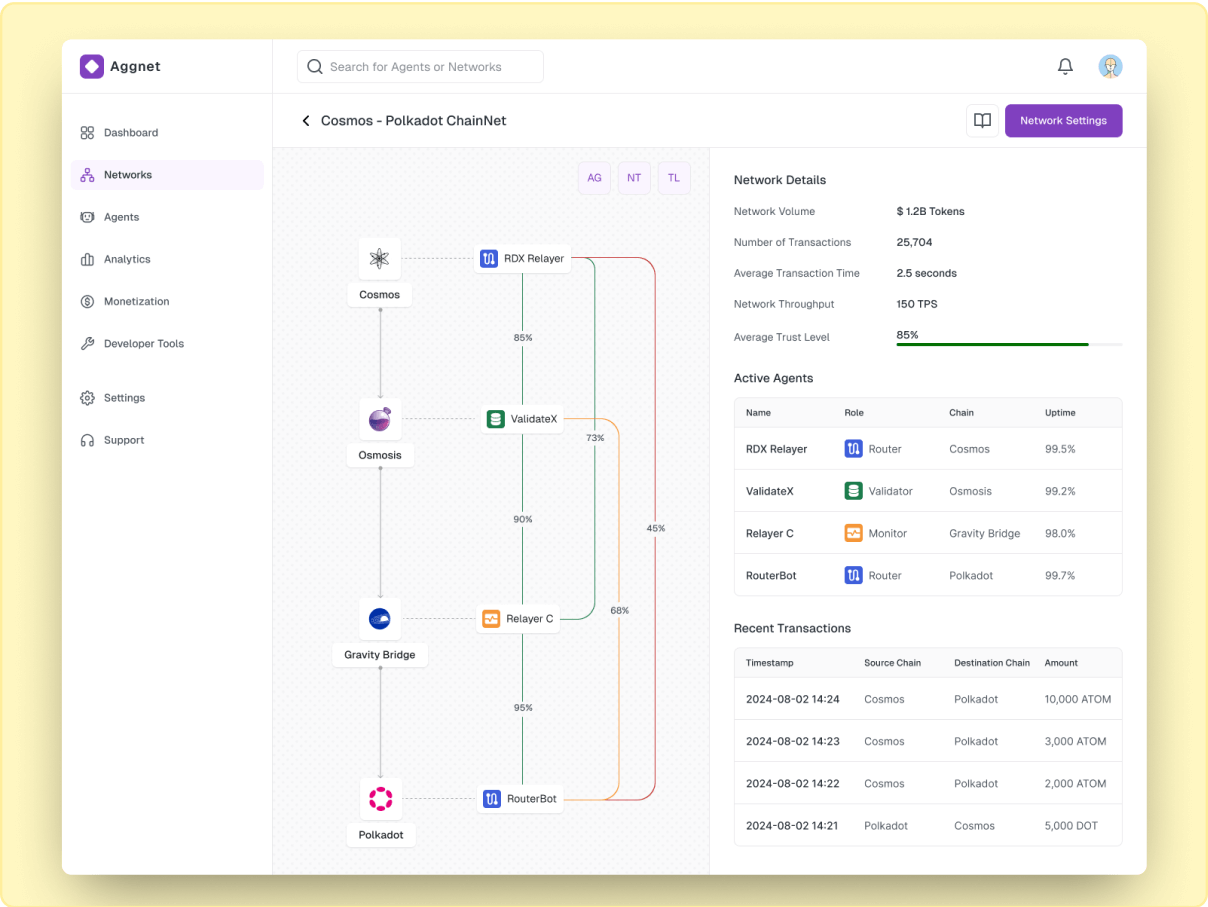Open Analytics in the sidebar
1208x907 pixels.
pyautogui.click(x=127, y=260)
